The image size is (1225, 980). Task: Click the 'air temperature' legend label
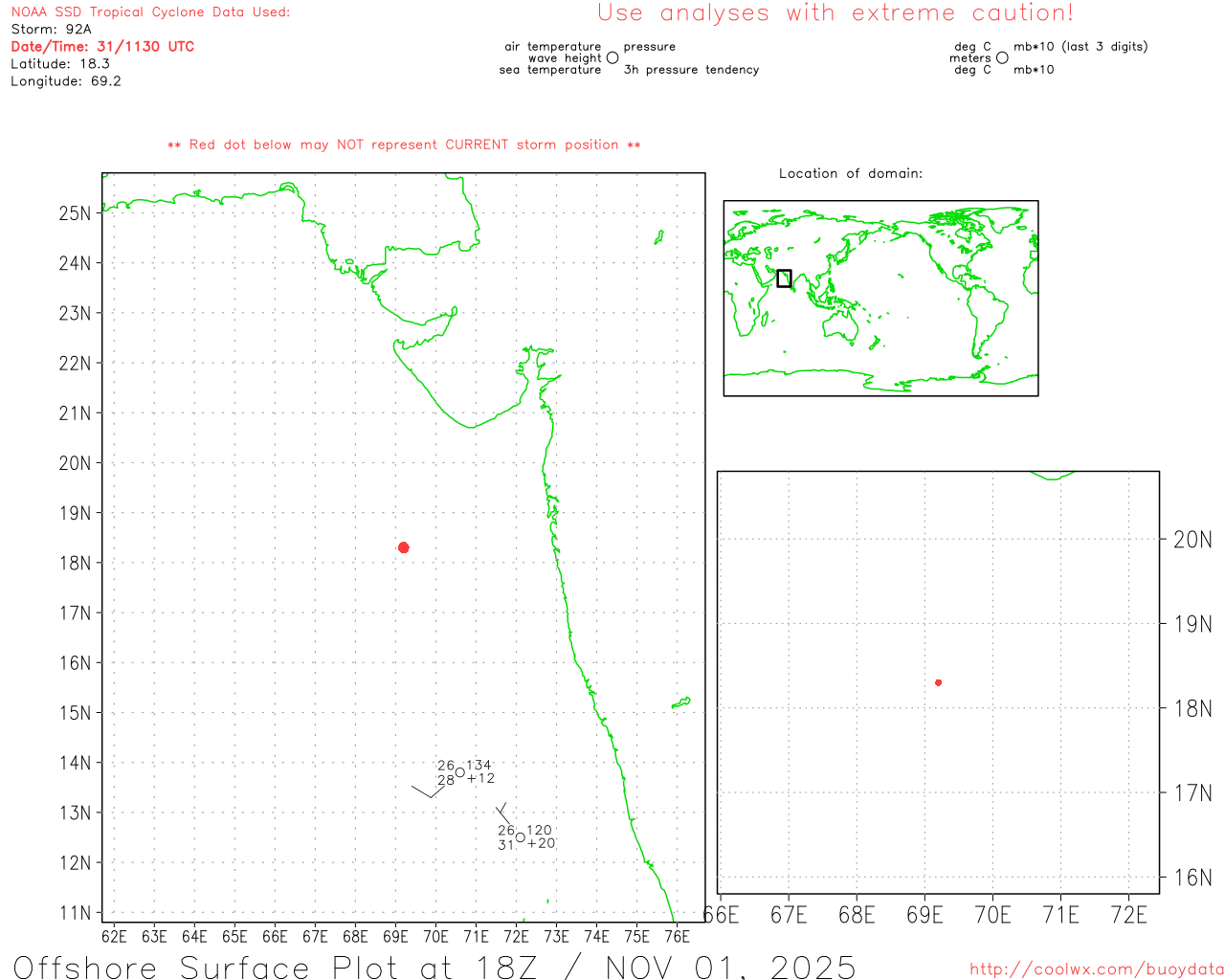coord(553,47)
